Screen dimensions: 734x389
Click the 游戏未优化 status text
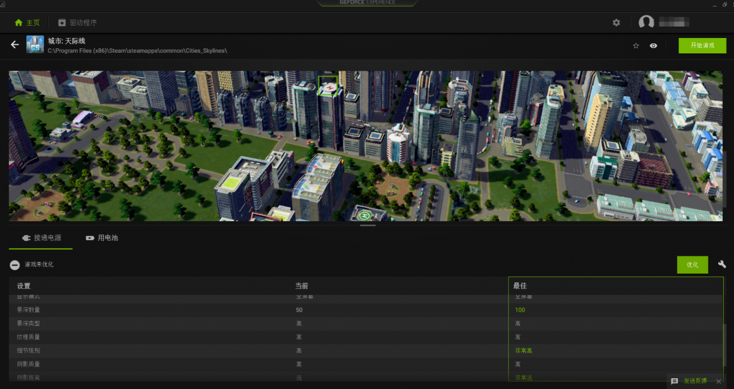click(x=39, y=264)
